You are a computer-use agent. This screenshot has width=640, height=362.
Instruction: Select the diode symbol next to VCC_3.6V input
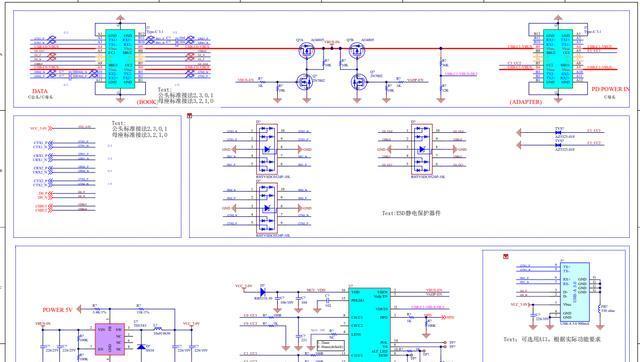pyautogui.click(x=262, y=292)
